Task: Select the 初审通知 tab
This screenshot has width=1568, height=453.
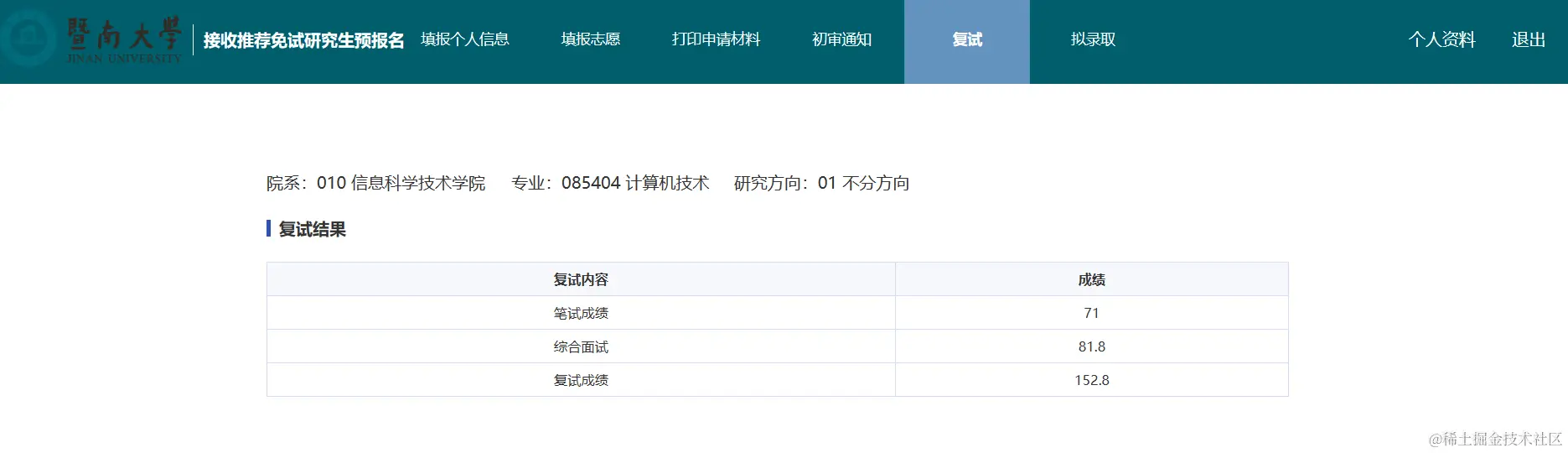Action: coord(841,39)
